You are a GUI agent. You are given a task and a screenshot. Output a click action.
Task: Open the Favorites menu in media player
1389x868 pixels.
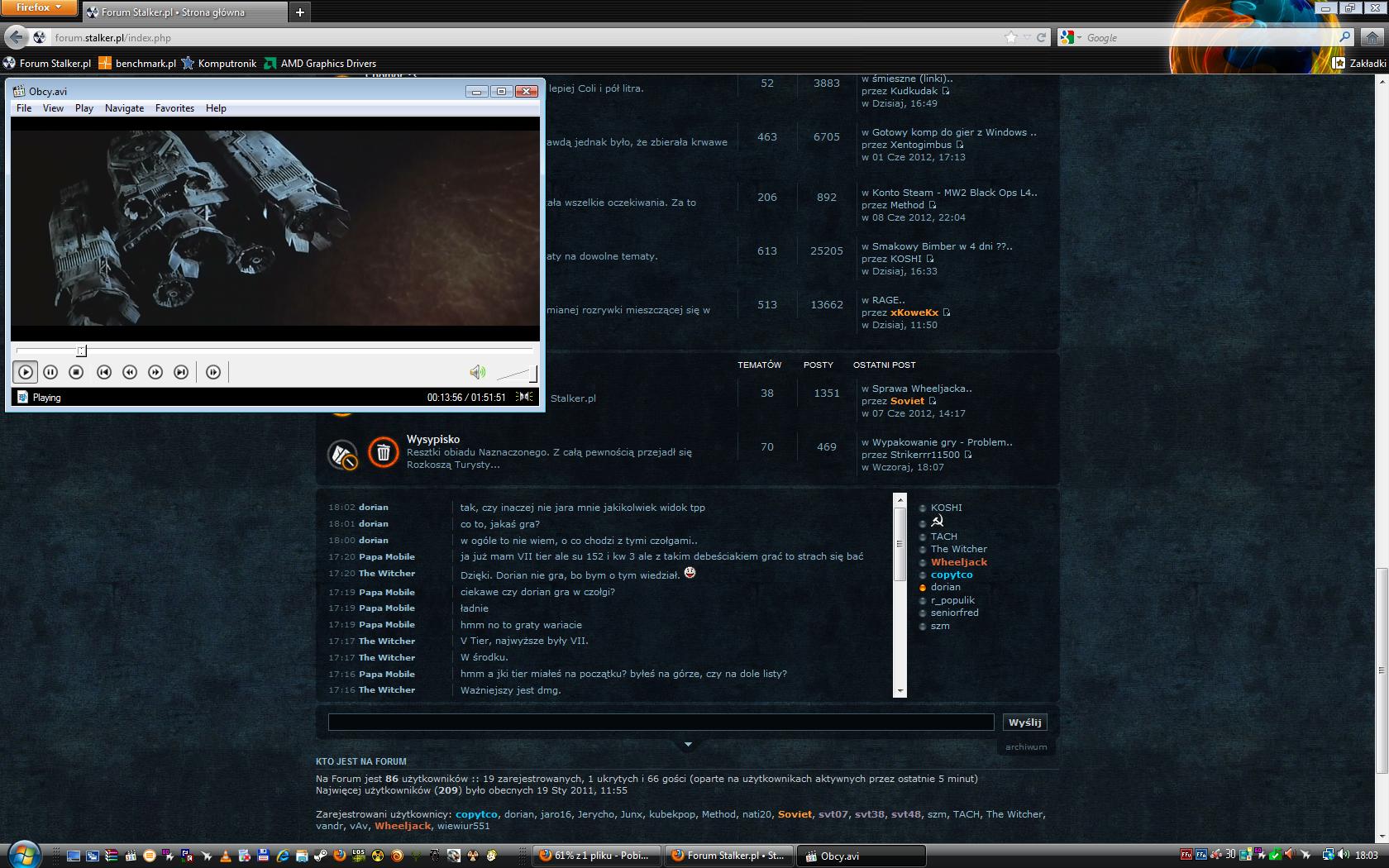click(x=174, y=108)
